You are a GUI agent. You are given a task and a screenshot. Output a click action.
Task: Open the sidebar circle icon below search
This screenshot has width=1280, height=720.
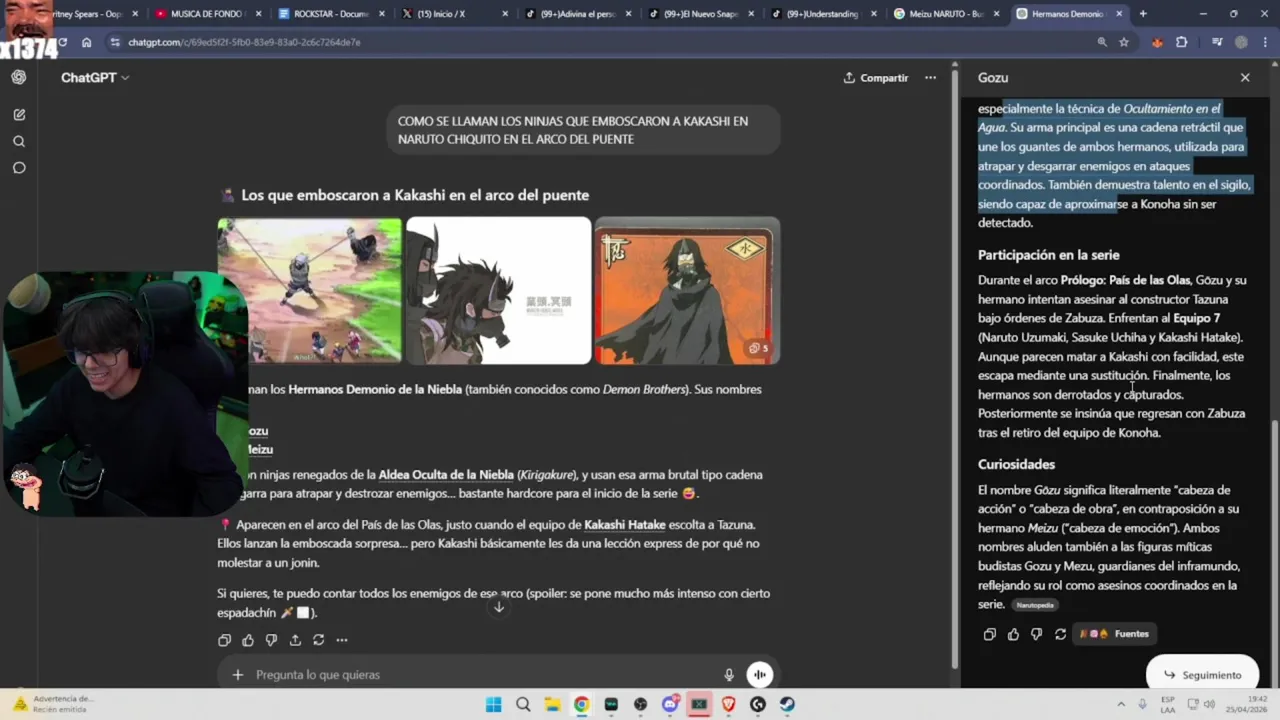tap(19, 168)
